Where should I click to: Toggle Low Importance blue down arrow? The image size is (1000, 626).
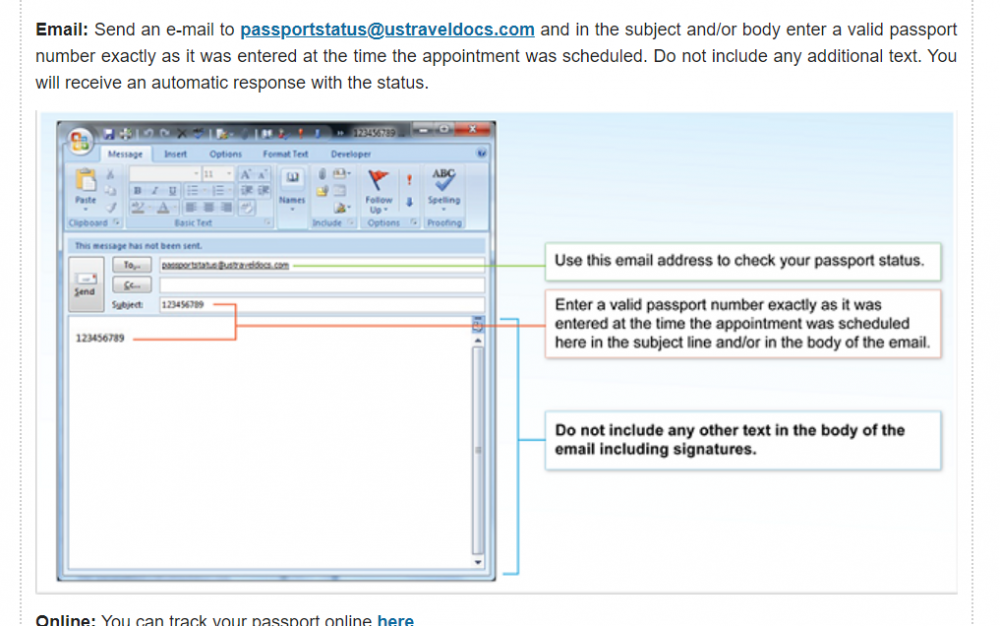409,202
